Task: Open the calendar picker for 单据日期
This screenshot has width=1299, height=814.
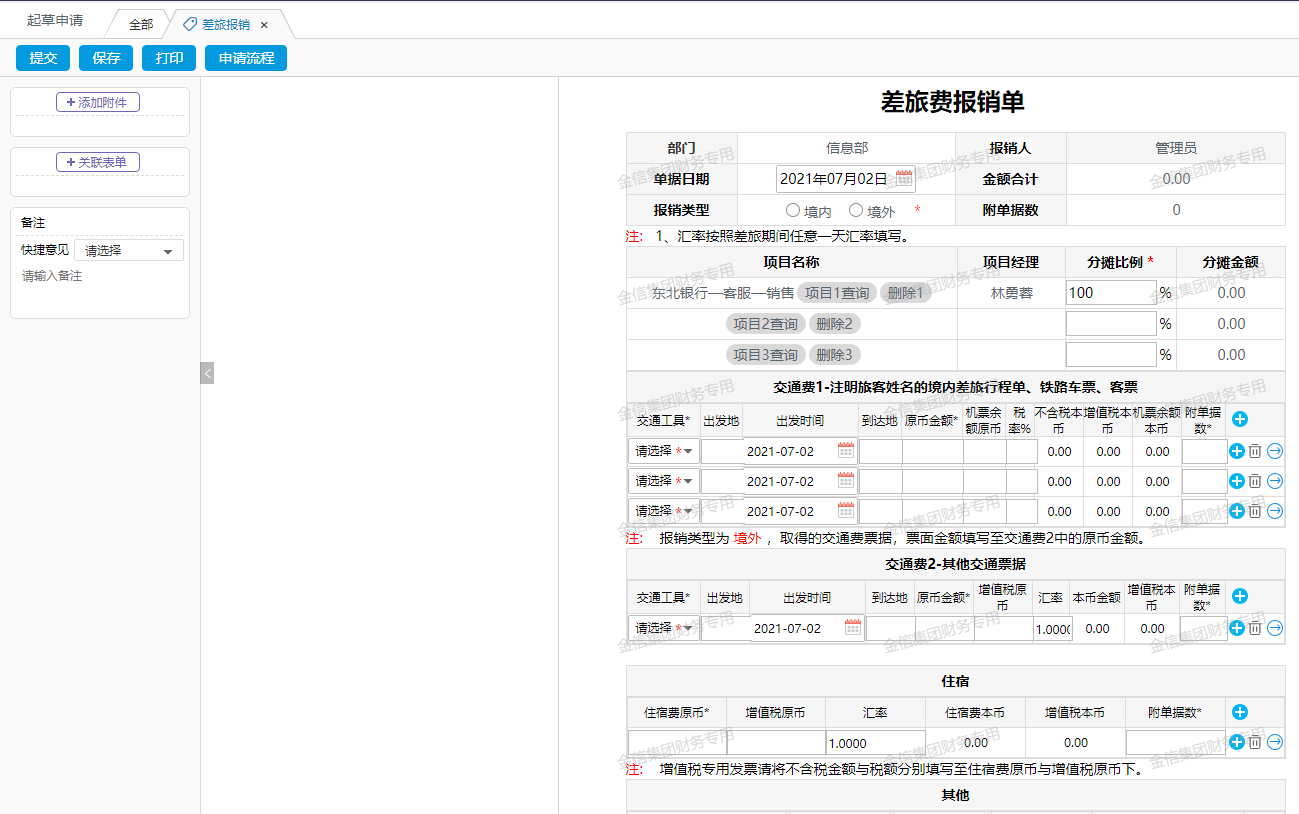Action: [x=903, y=178]
